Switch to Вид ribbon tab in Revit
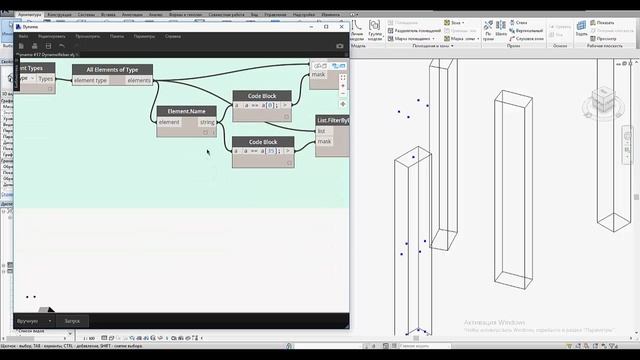The image size is (640, 360). pyautogui.click(x=255, y=14)
